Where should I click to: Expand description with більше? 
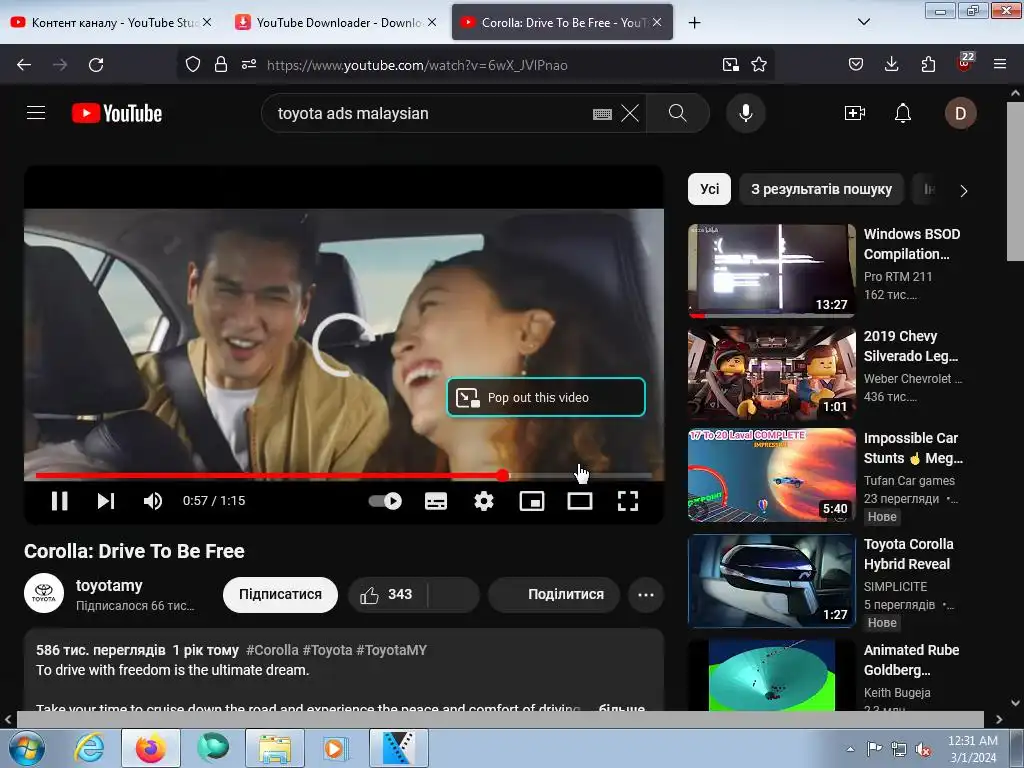622,708
